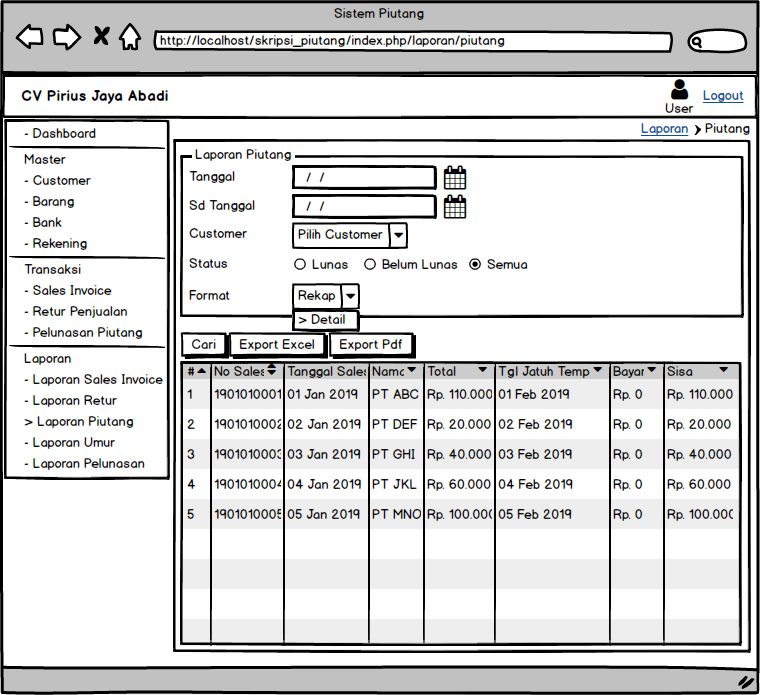Open Laporan Umur report

70,442
